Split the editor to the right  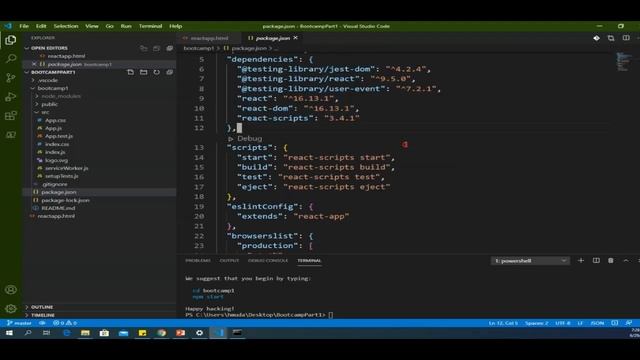pos(626,38)
